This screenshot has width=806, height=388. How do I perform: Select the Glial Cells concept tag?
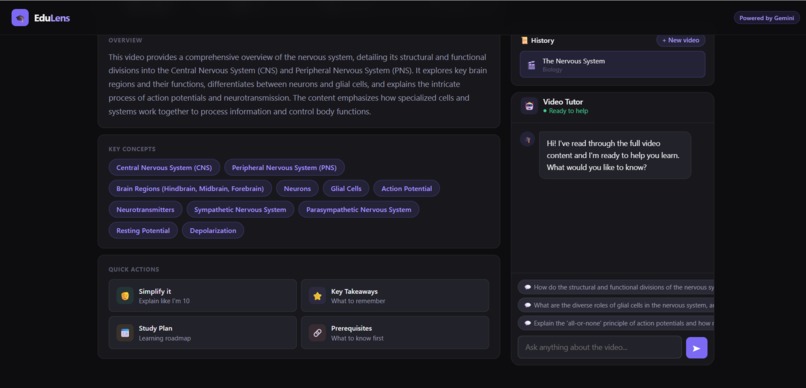point(346,189)
